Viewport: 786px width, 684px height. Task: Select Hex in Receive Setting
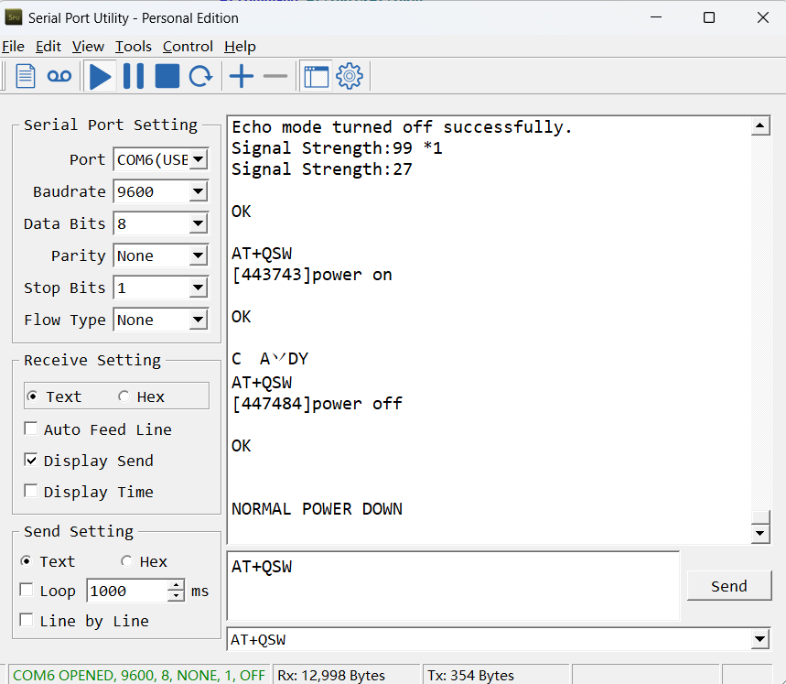123,396
